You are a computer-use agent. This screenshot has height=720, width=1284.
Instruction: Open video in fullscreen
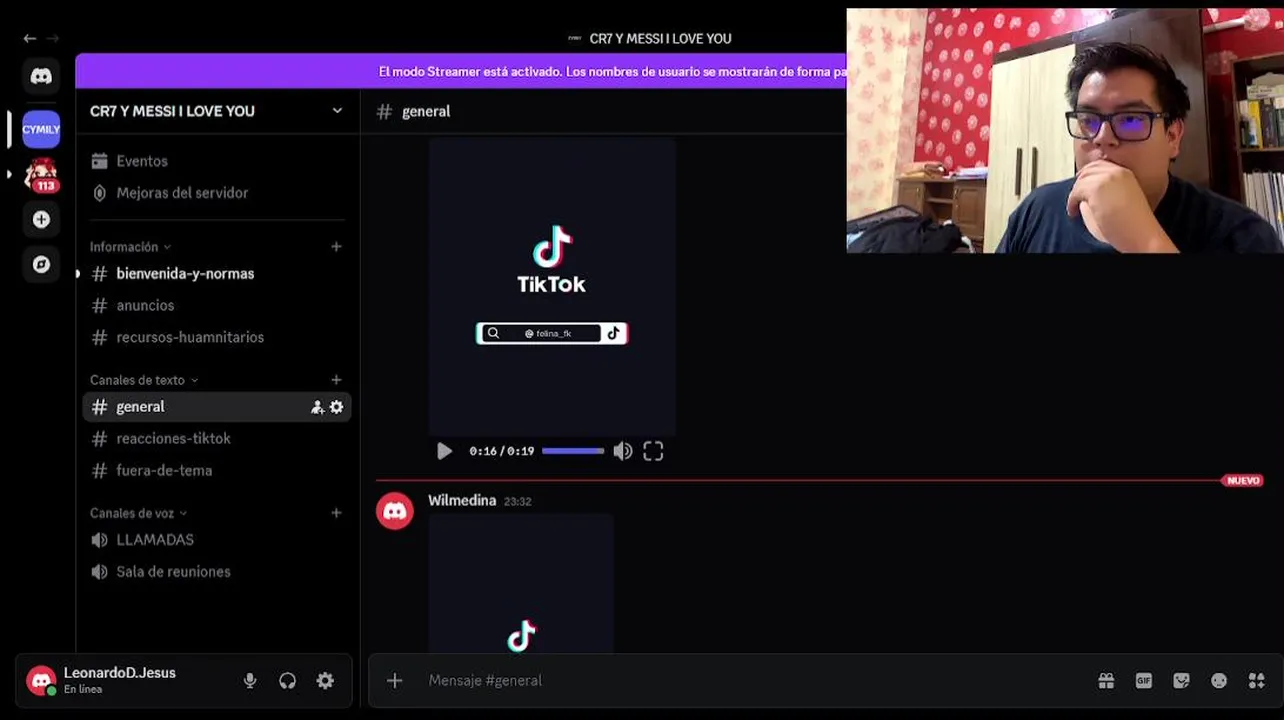click(653, 451)
